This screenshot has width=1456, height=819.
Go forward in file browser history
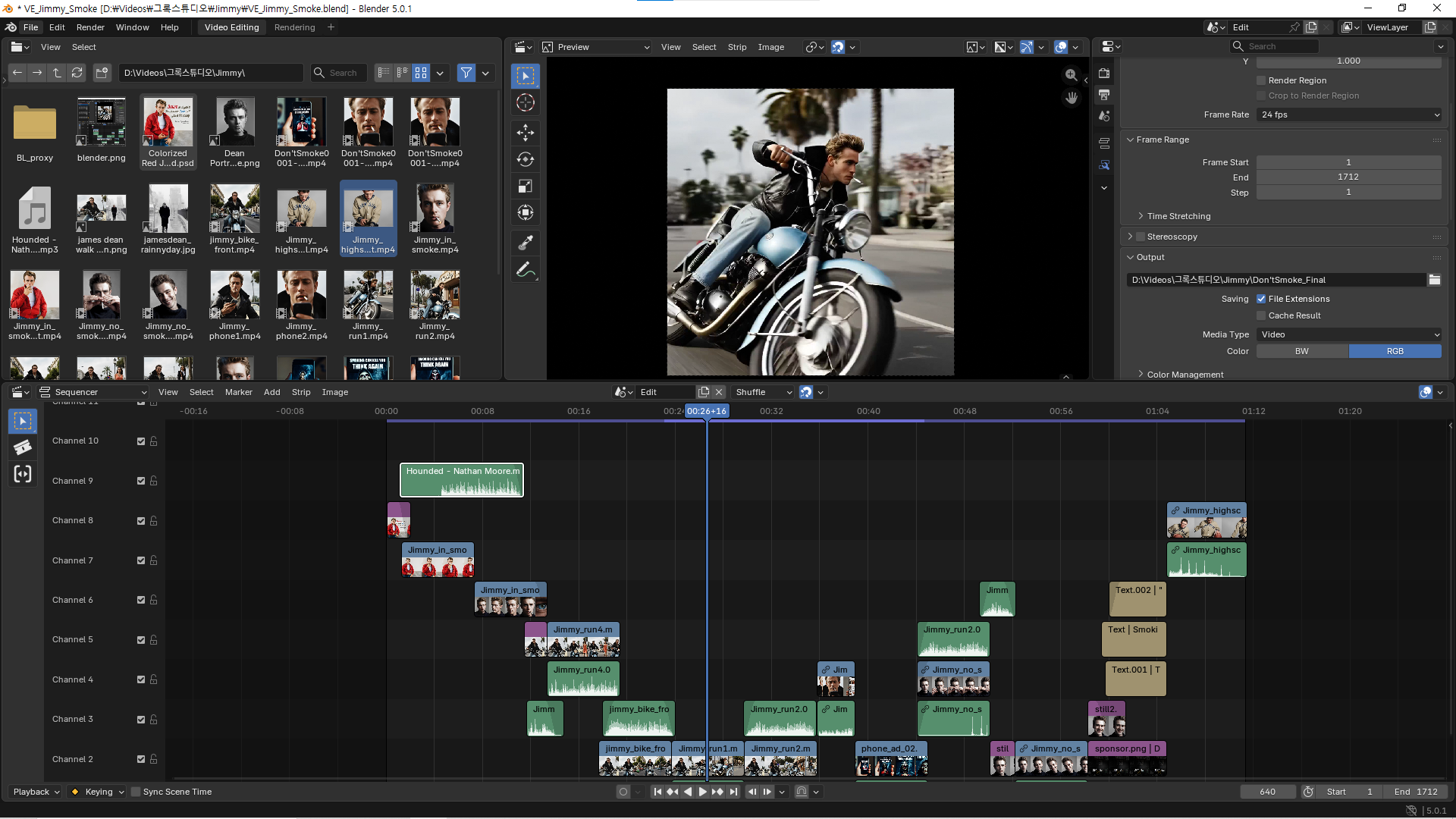(37, 73)
